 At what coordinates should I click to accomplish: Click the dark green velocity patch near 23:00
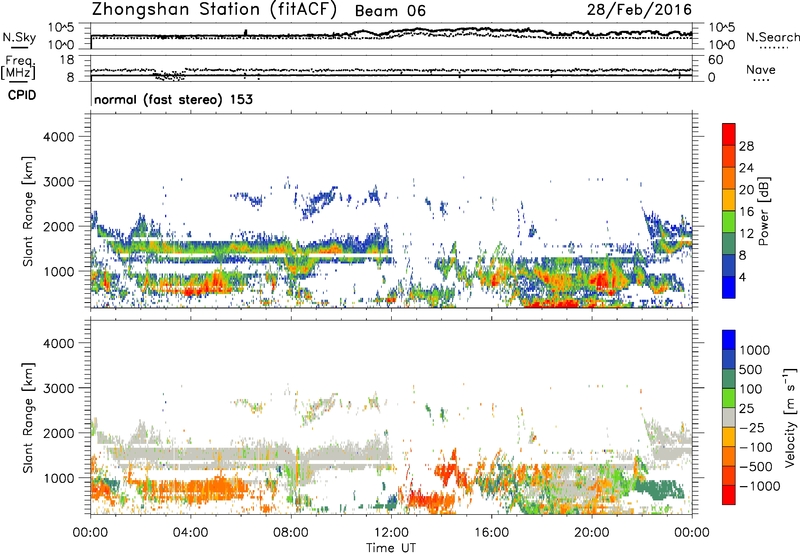tap(661, 490)
